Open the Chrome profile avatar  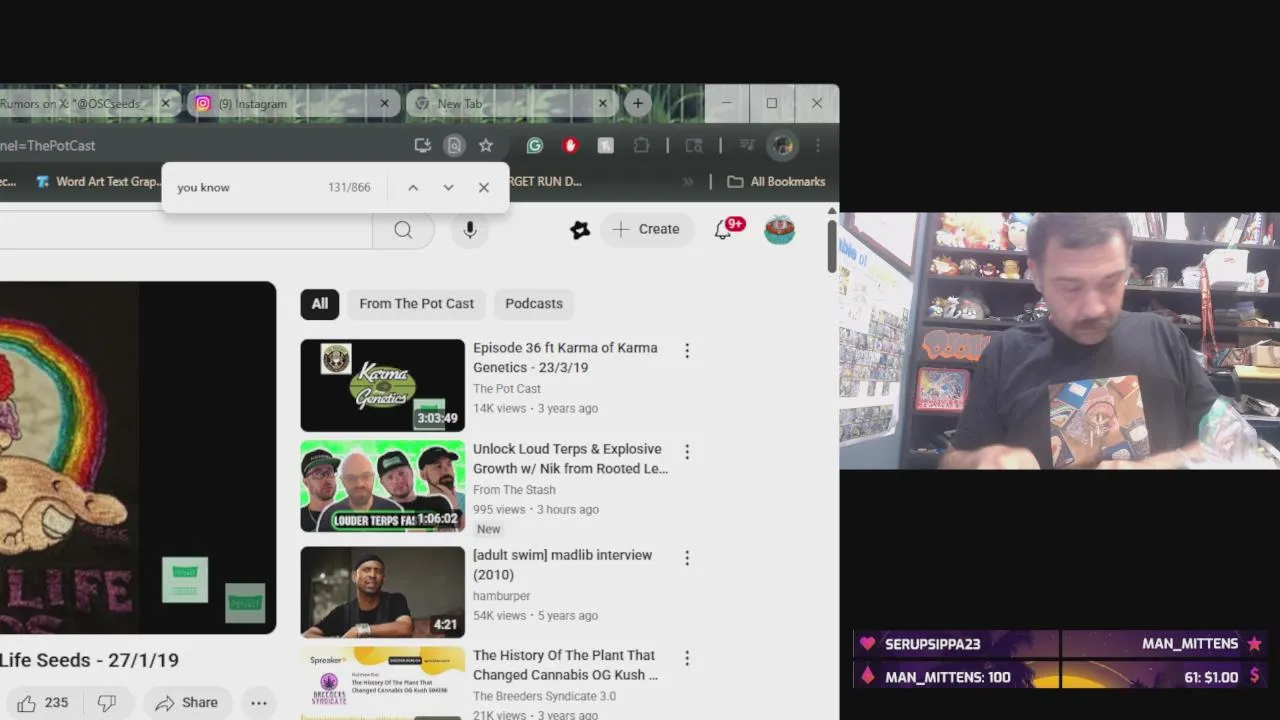[x=782, y=146]
